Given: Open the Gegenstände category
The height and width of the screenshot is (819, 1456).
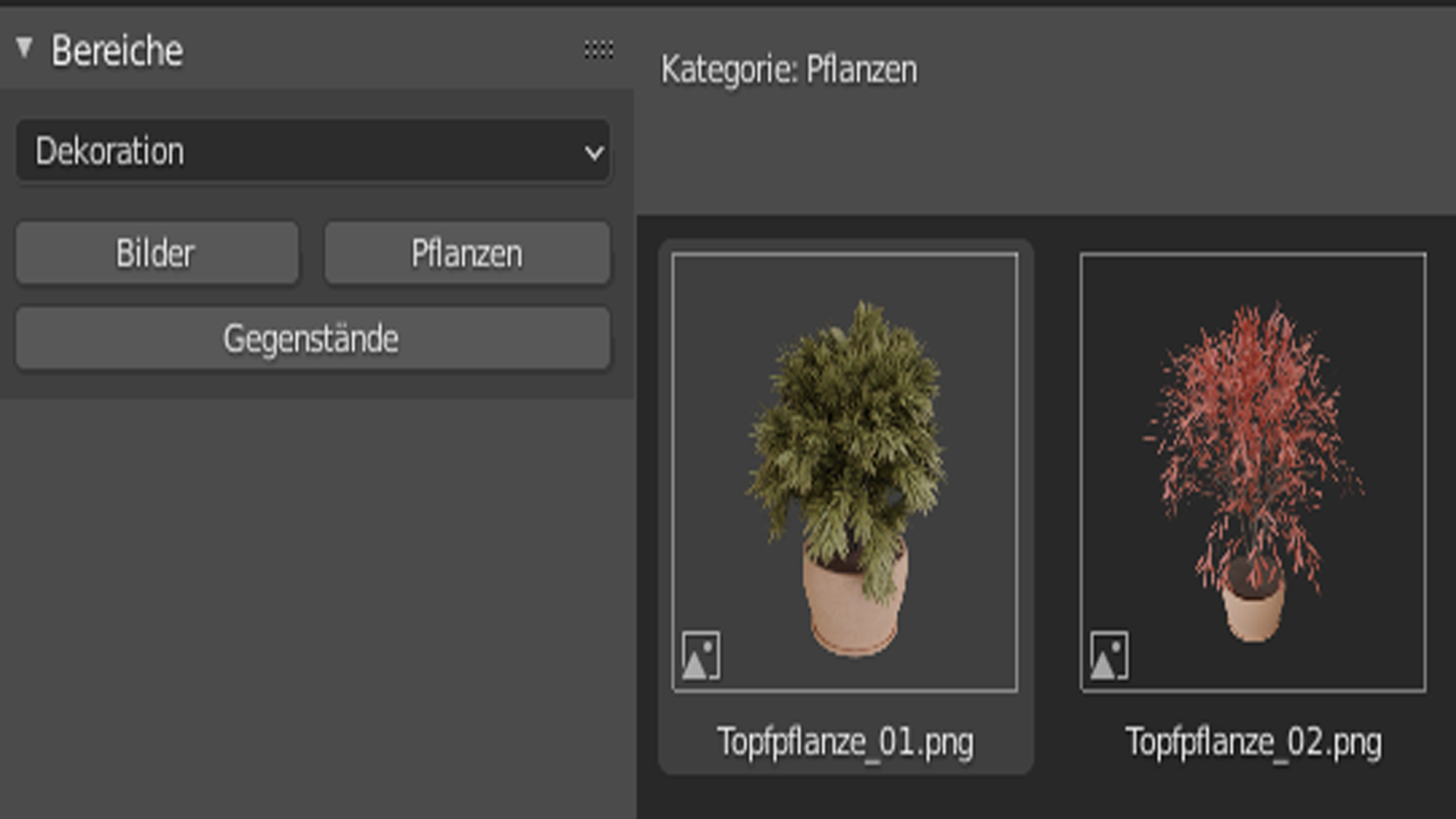Looking at the screenshot, I should pyautogui.click(x=312, y=338).
